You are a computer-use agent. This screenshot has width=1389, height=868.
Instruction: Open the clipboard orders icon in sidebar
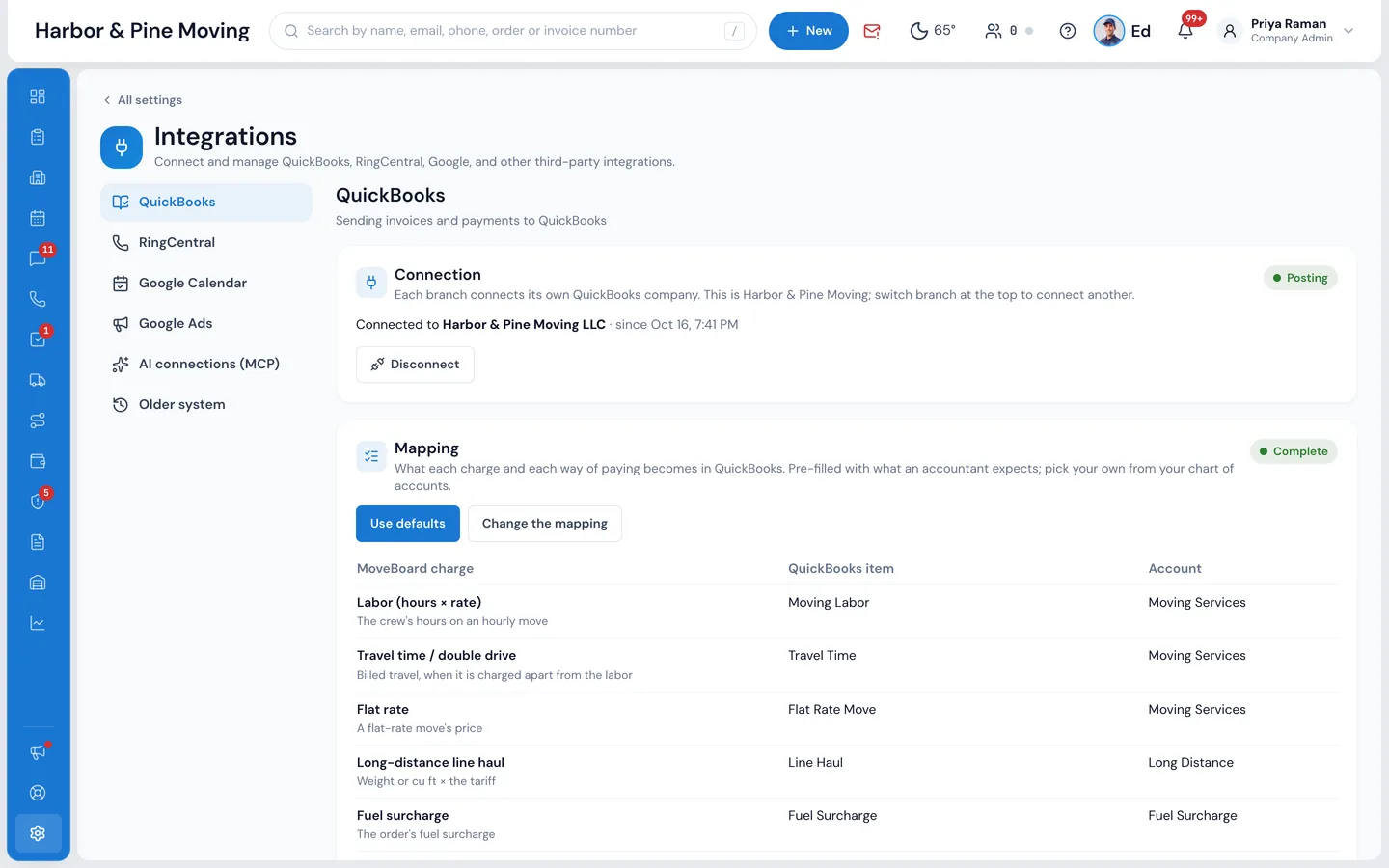click(38, 137)
